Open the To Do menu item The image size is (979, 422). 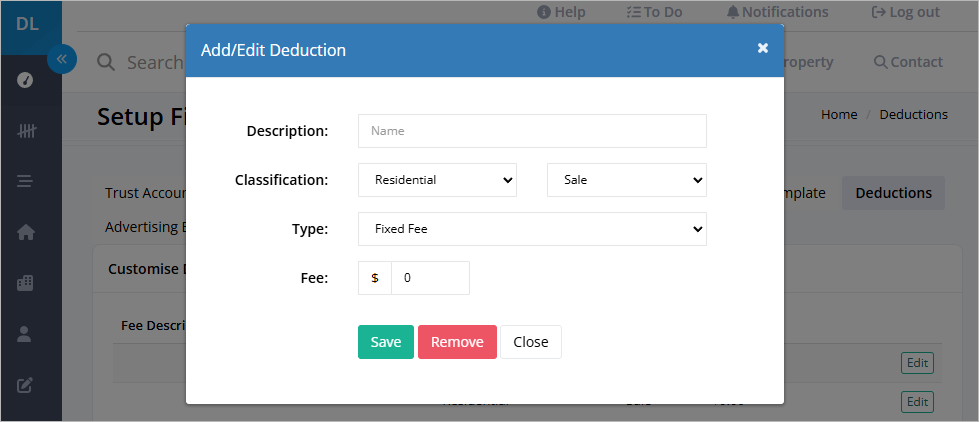[654, 12]
